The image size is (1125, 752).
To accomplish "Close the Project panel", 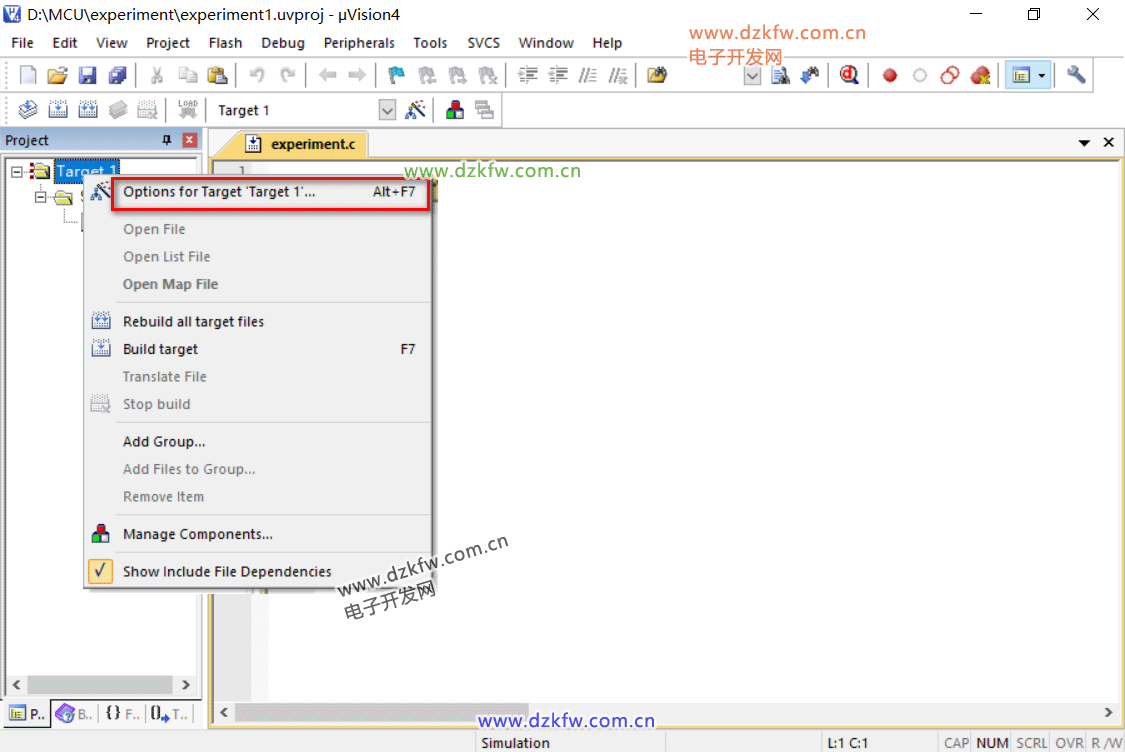I will click(189, 141).
